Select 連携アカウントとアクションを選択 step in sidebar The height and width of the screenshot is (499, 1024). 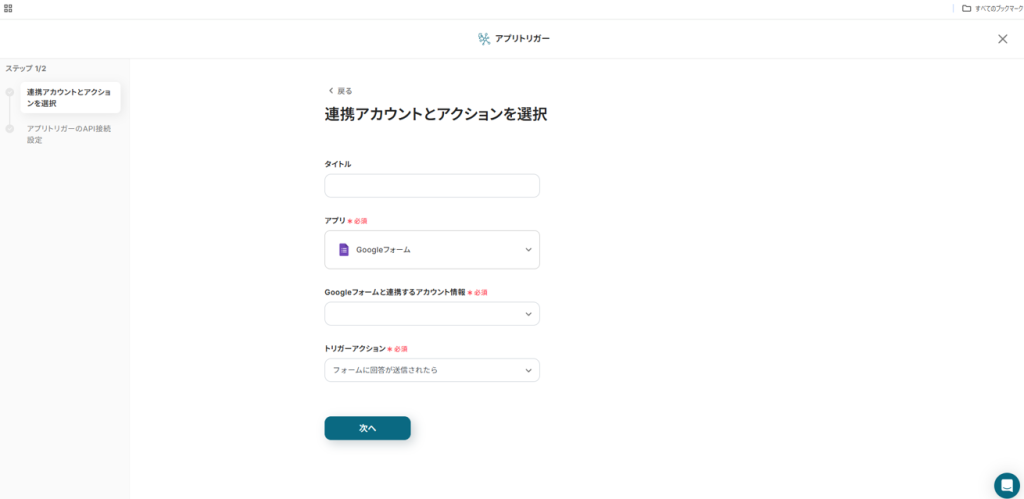click(x=68, y=97)
